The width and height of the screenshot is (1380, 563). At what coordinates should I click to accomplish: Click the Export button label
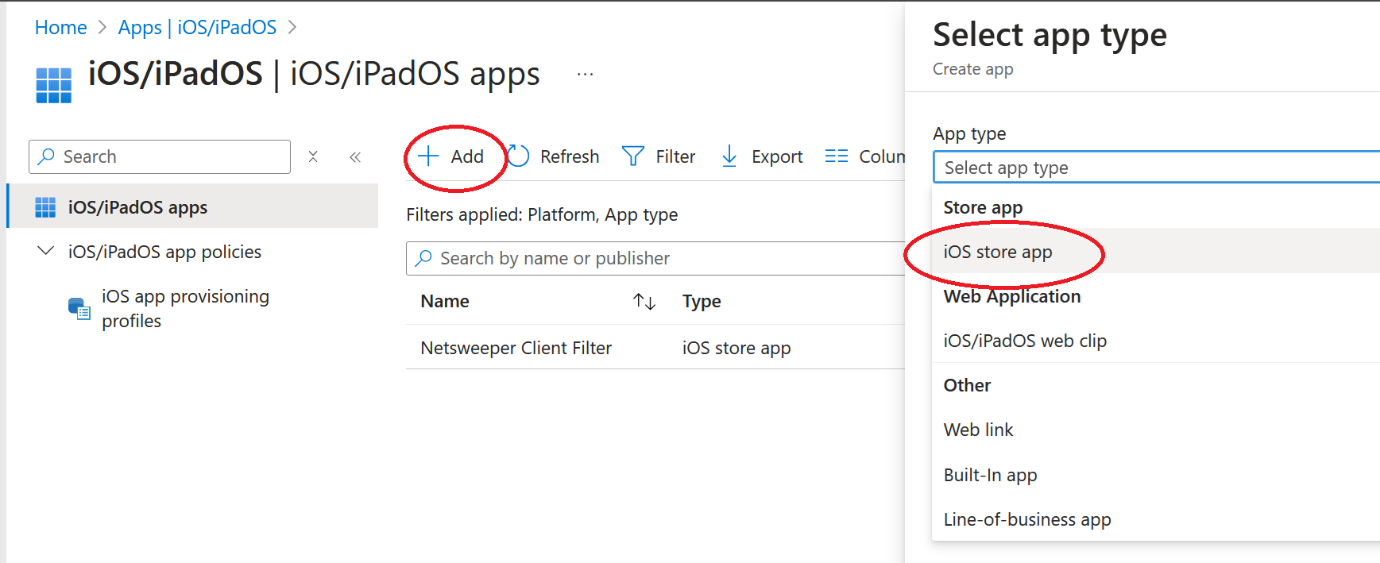(777, 157)
